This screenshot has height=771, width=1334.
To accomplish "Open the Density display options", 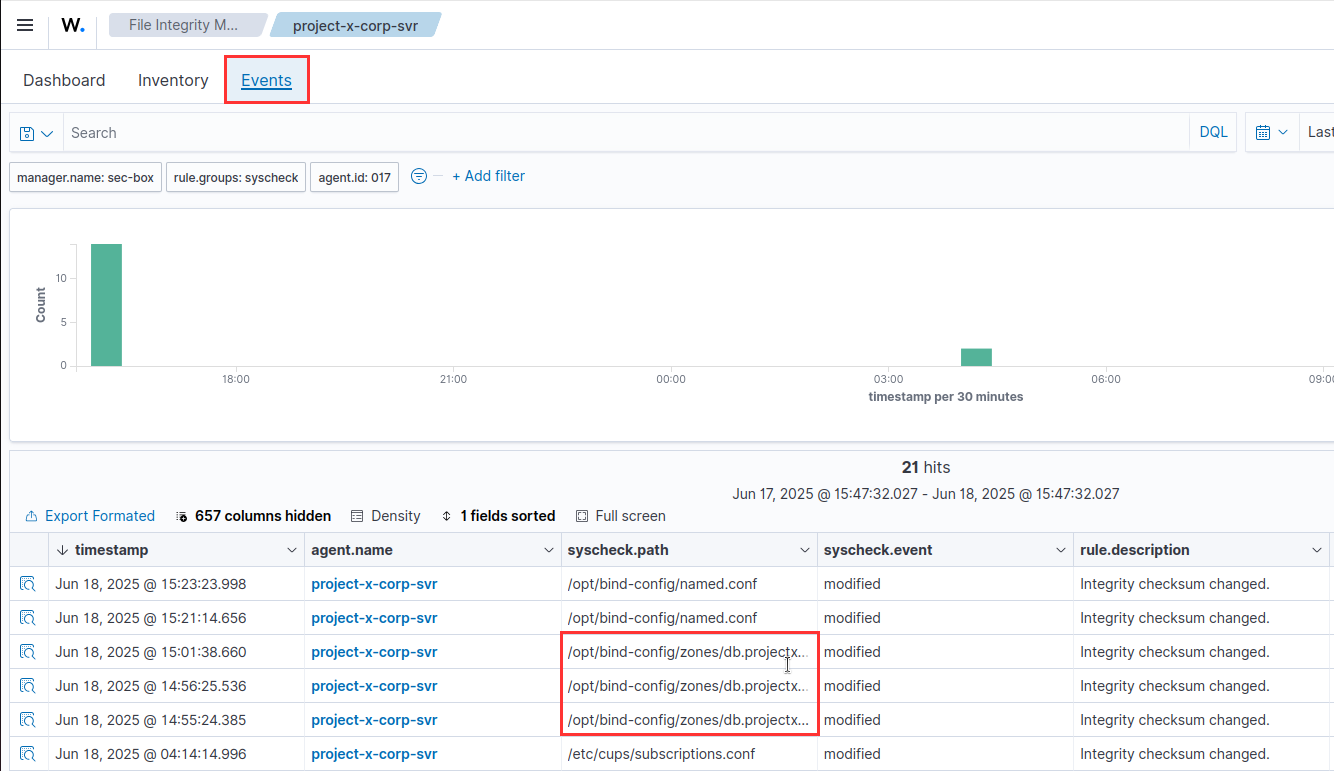I will click(386, 516).
